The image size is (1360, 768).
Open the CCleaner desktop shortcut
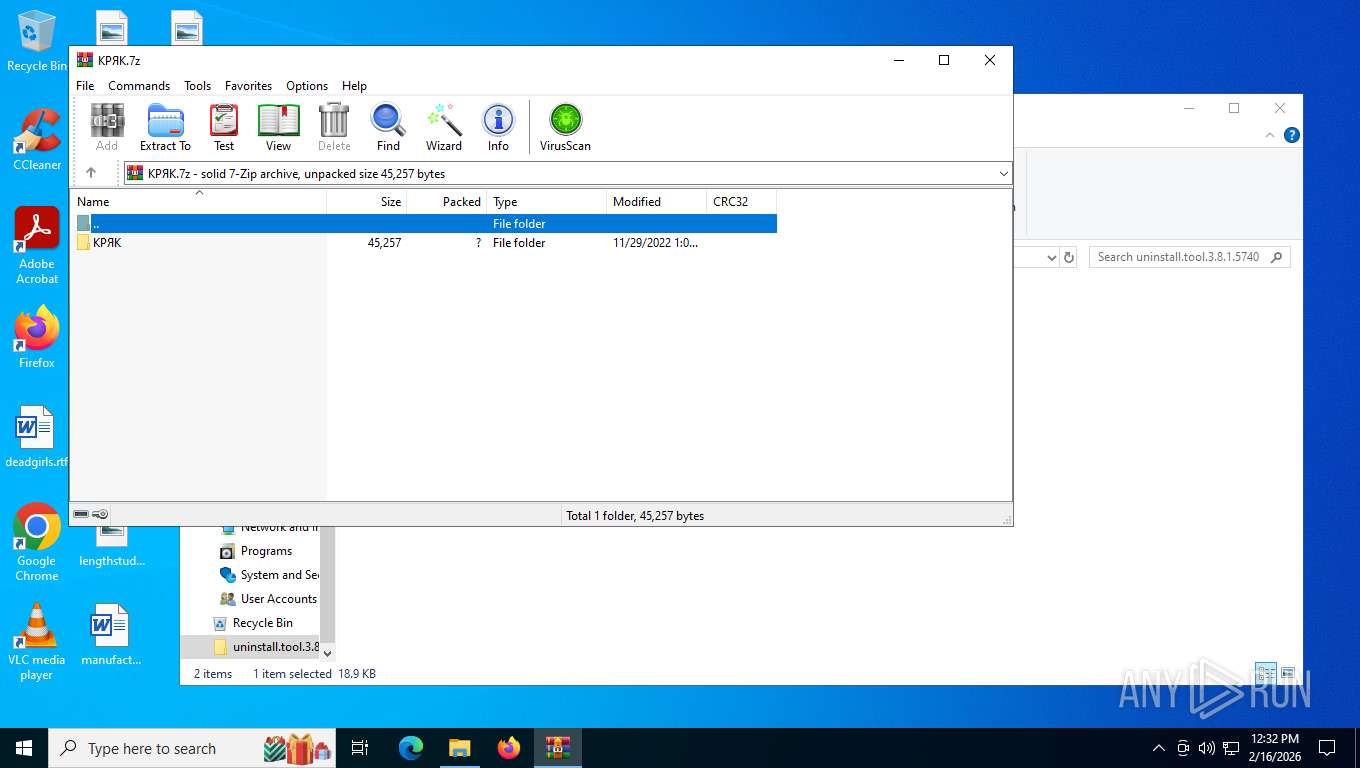pos(37,140)
